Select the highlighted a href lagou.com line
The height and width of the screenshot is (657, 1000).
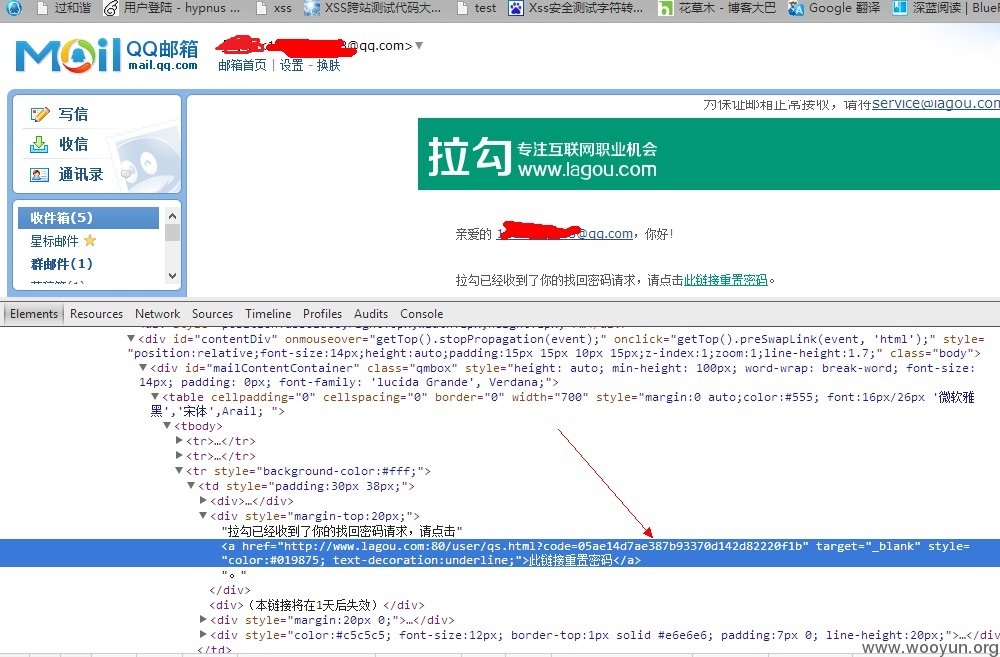point(500,553)
